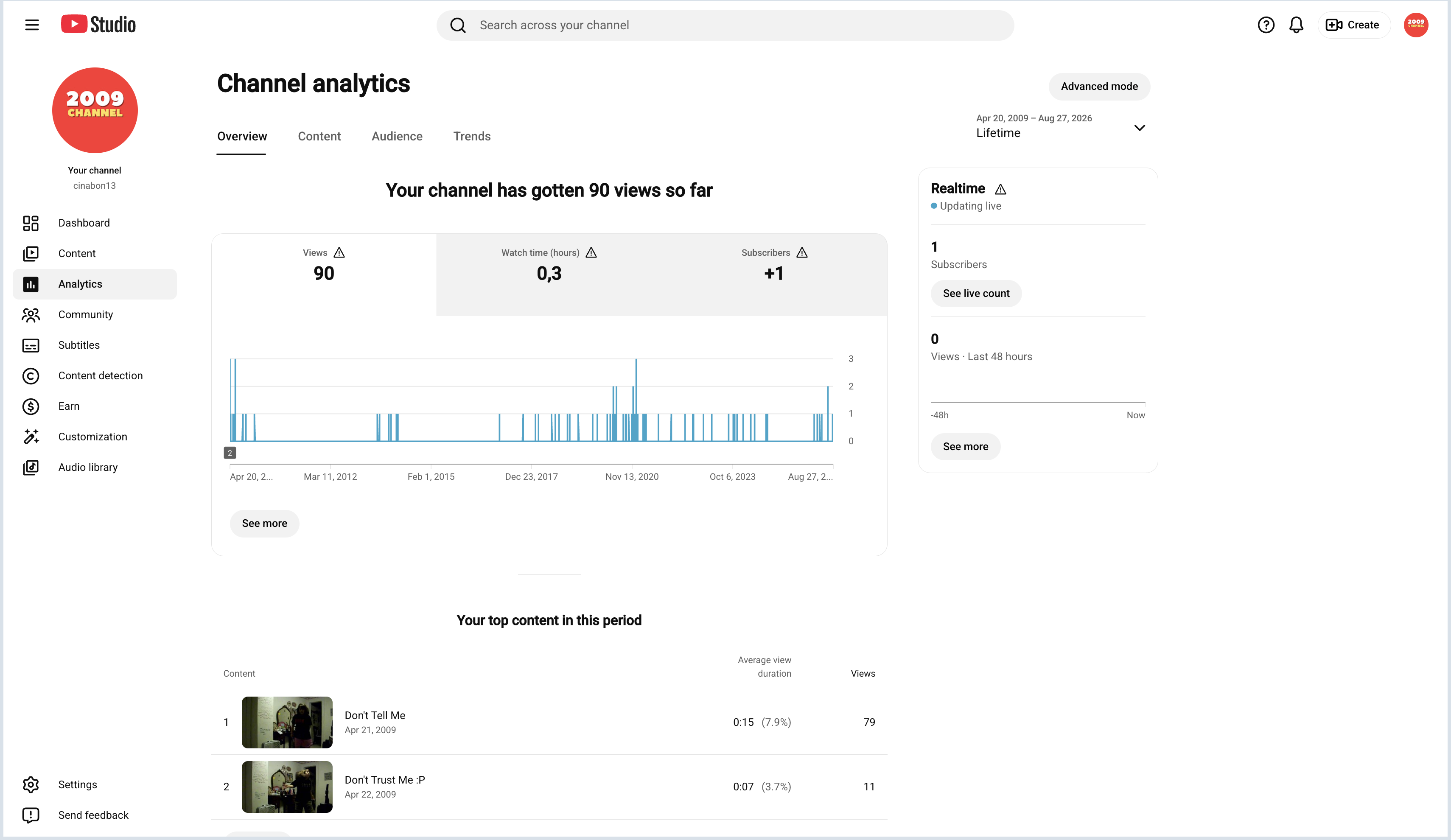Click the Don't Trust Me :P title

point(385,780)
